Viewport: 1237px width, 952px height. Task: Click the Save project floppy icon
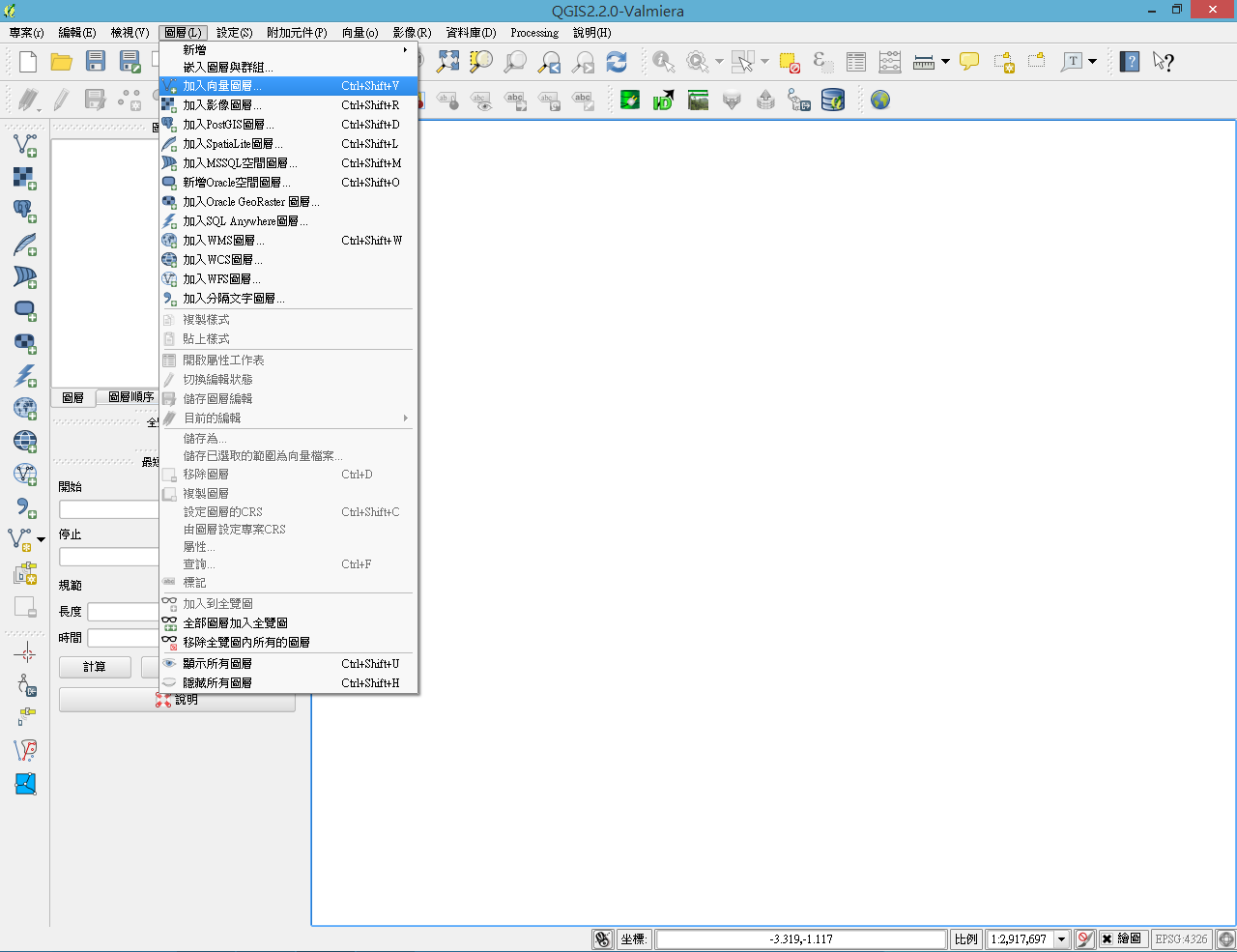tap(96, 62)
